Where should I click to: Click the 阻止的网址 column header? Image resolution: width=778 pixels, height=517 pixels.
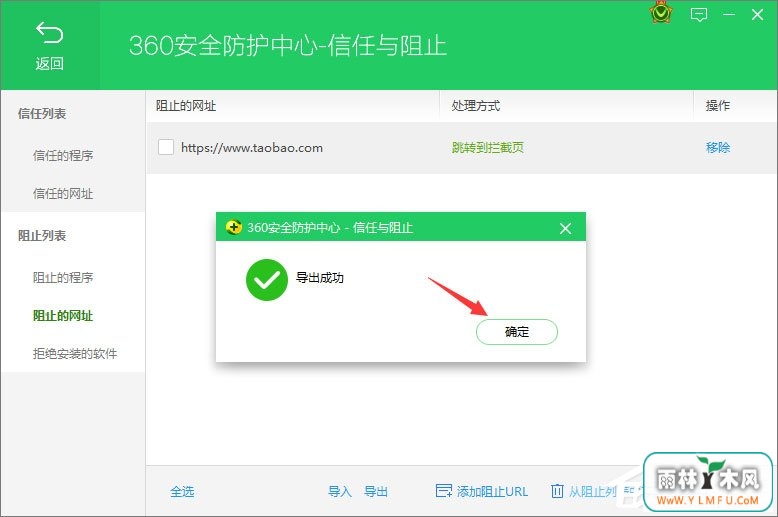pyautogui.click(x=186, y=105)
